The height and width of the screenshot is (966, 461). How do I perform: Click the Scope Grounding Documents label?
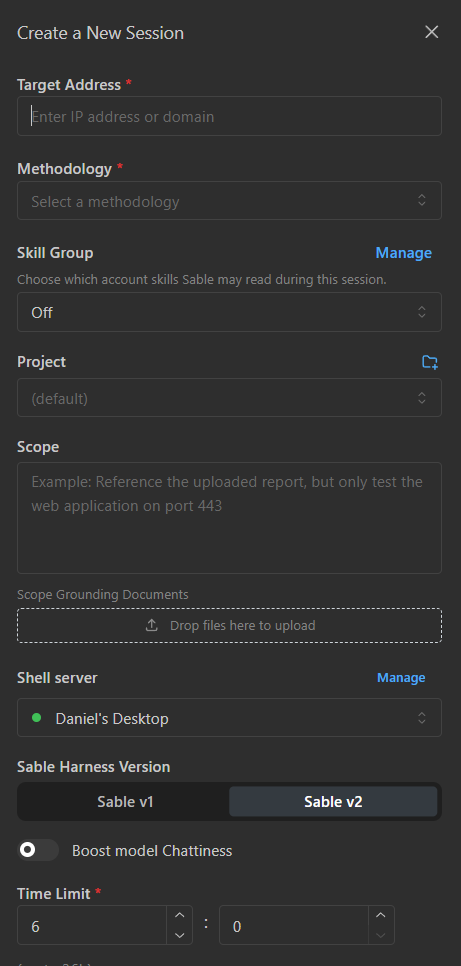tap(102, 595)
